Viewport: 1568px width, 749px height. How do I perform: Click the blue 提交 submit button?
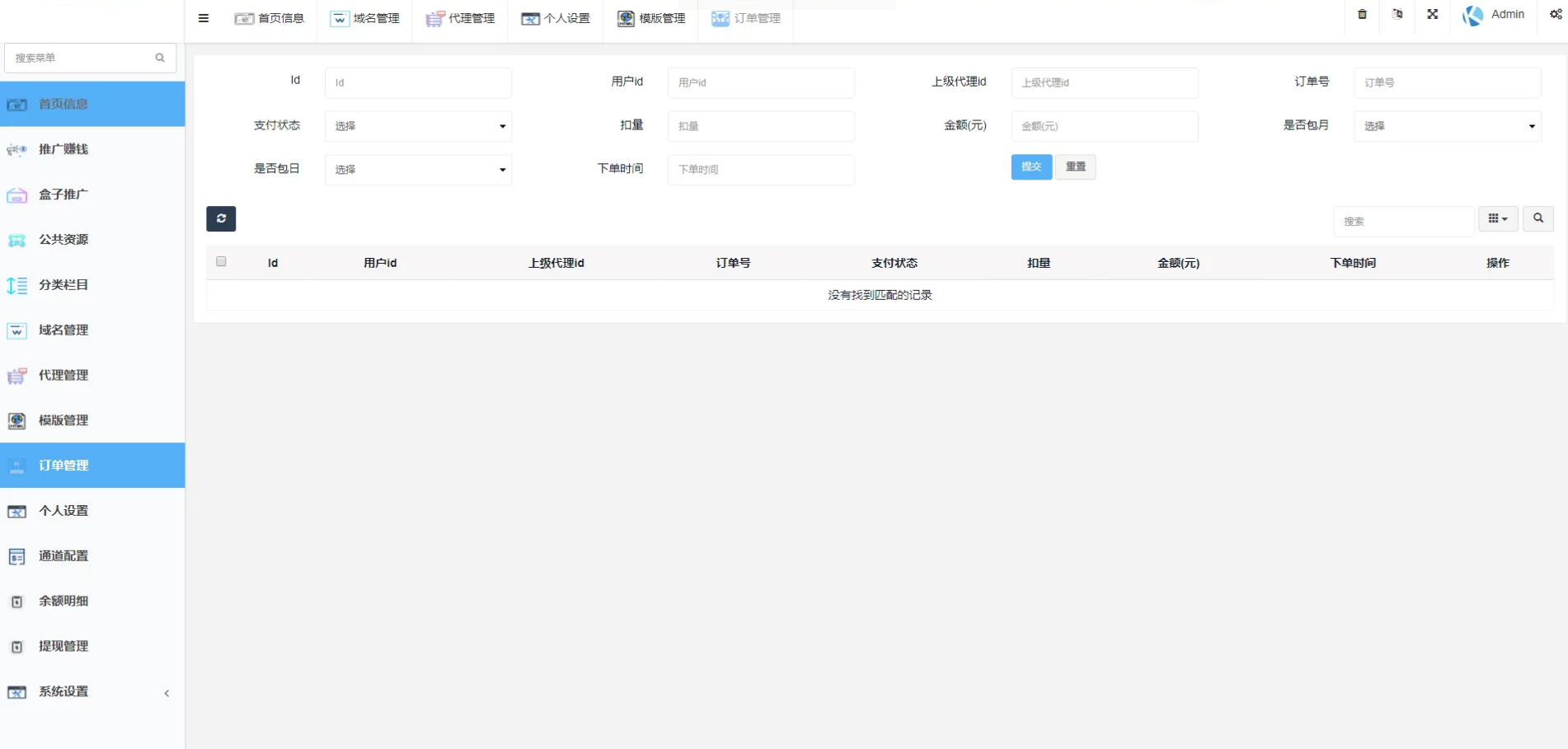click(x=1031, y=166)
